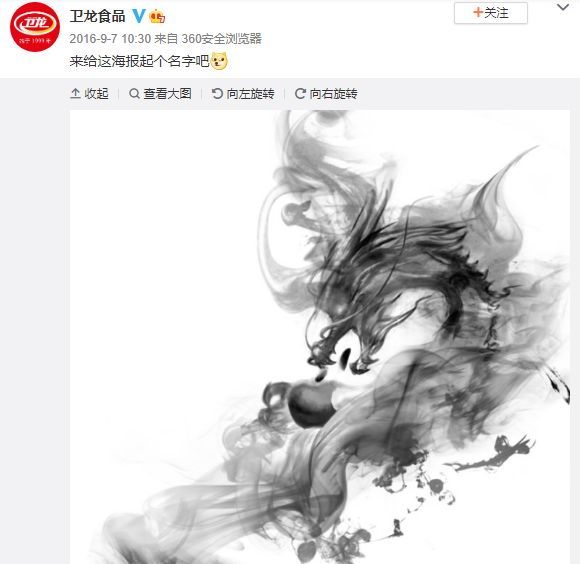This screenshot has width=580, height=564.
Task: Open the 卫龙食品 username profile link
Action: click(98, 16)
